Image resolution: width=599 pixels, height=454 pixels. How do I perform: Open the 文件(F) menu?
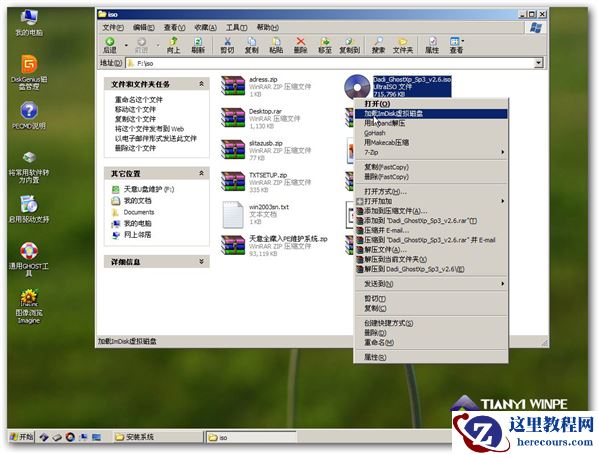point(113,28)
